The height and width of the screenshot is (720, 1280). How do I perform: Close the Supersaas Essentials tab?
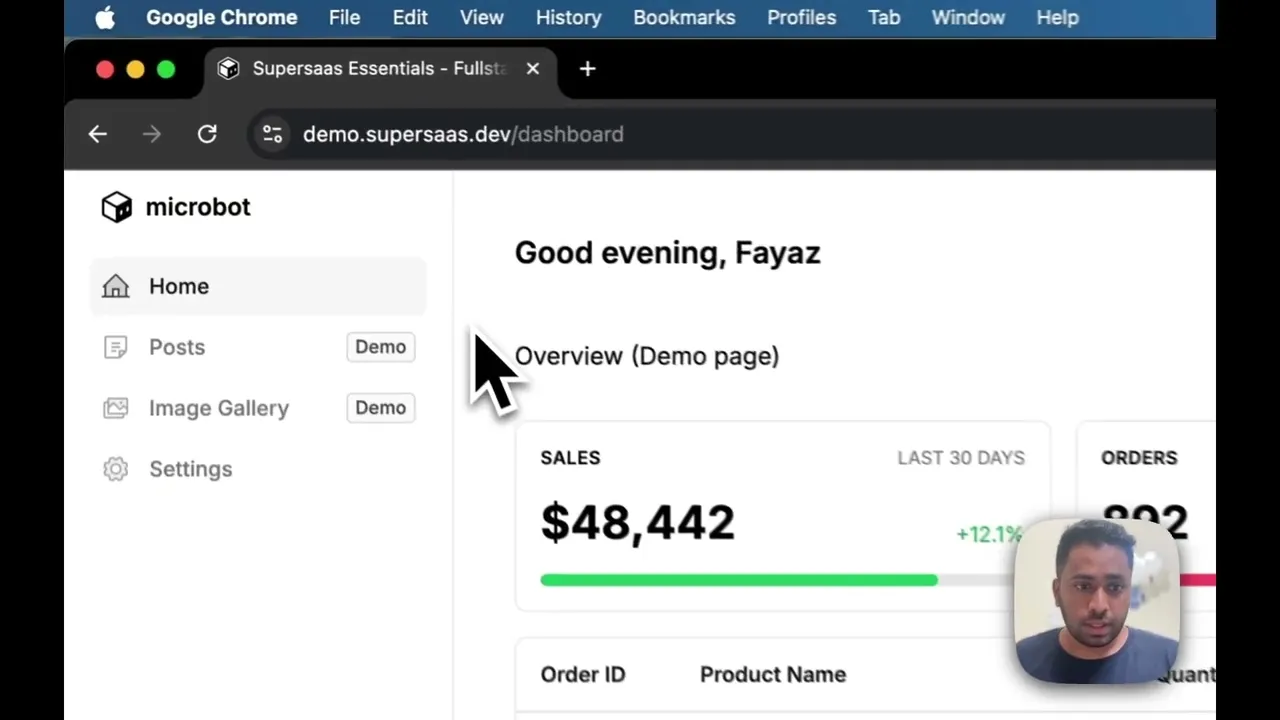coord(533,69)
